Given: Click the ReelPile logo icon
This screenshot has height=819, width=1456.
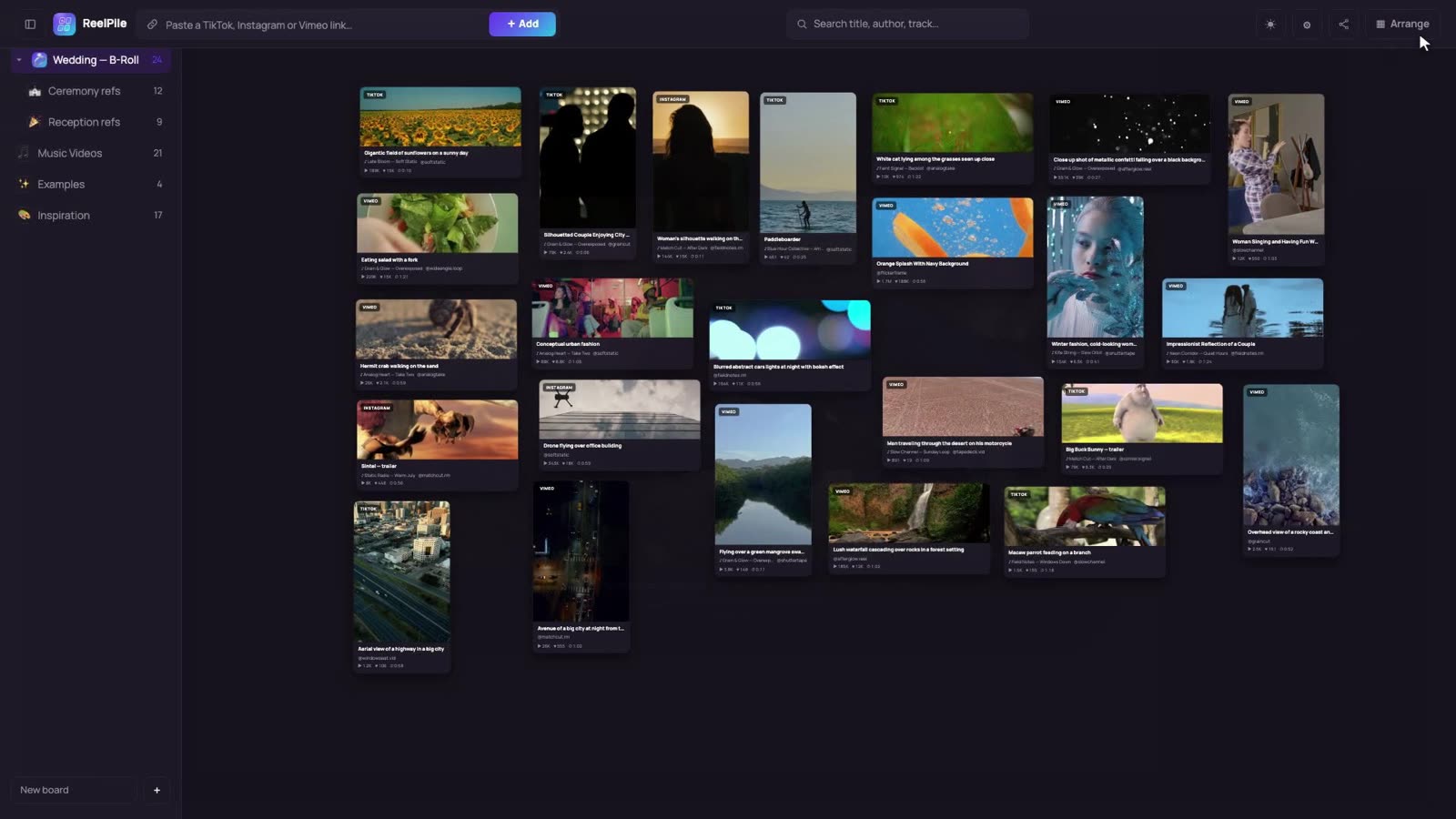Looking at the screenshot, I should point(64,25).
